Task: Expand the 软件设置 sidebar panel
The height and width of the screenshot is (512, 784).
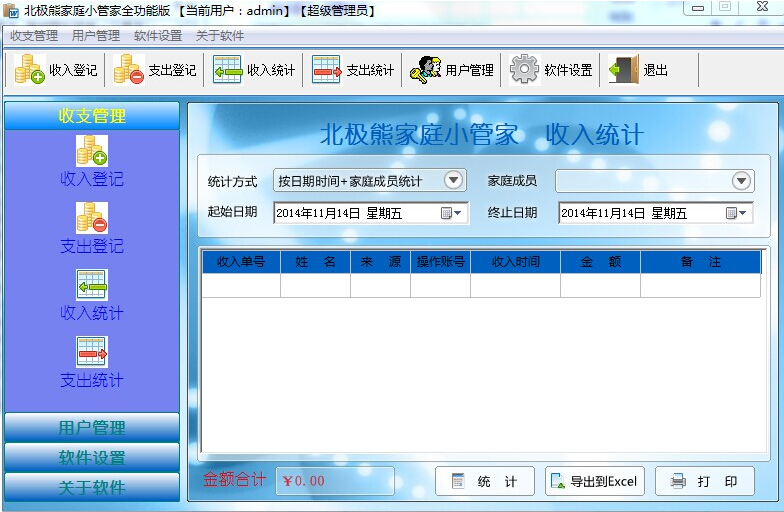Action: (x=92, y=458)
